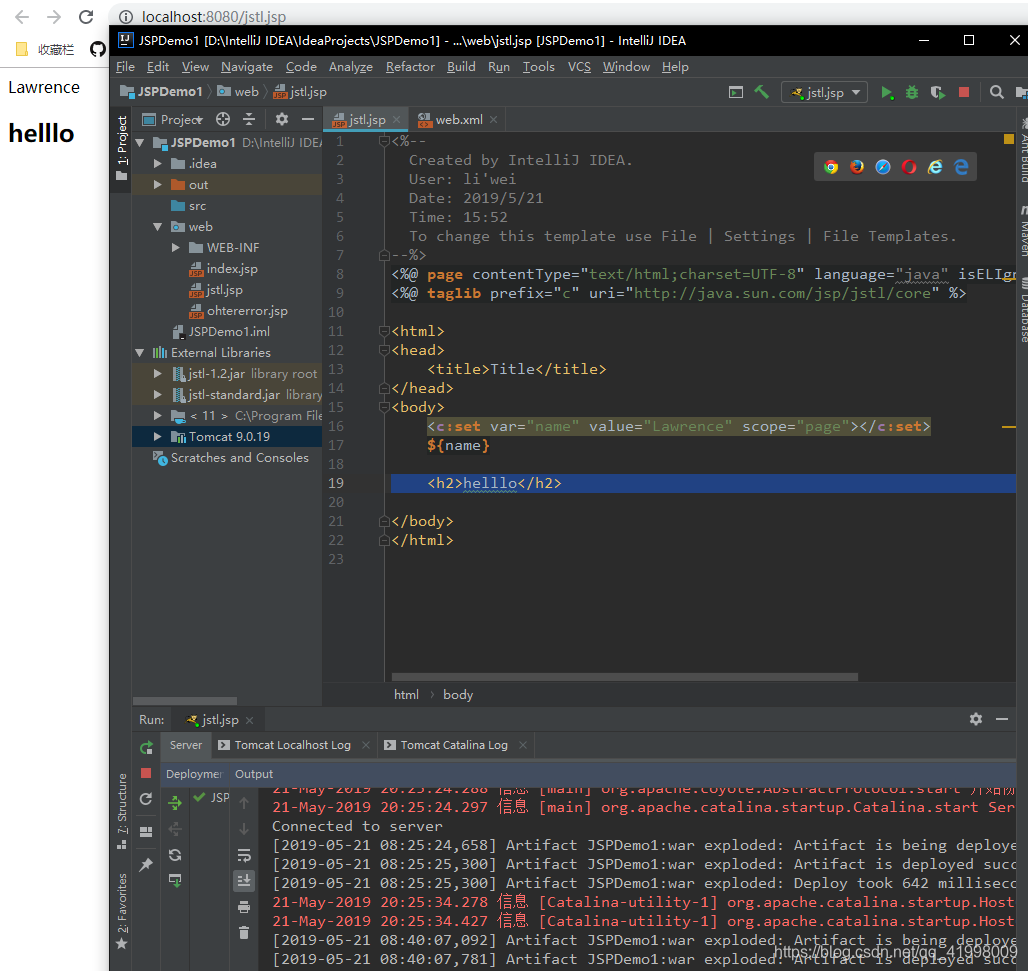1028x971 pixels.
Task: Close the jstl.jsp editor tab
Action: pos(397,119)
